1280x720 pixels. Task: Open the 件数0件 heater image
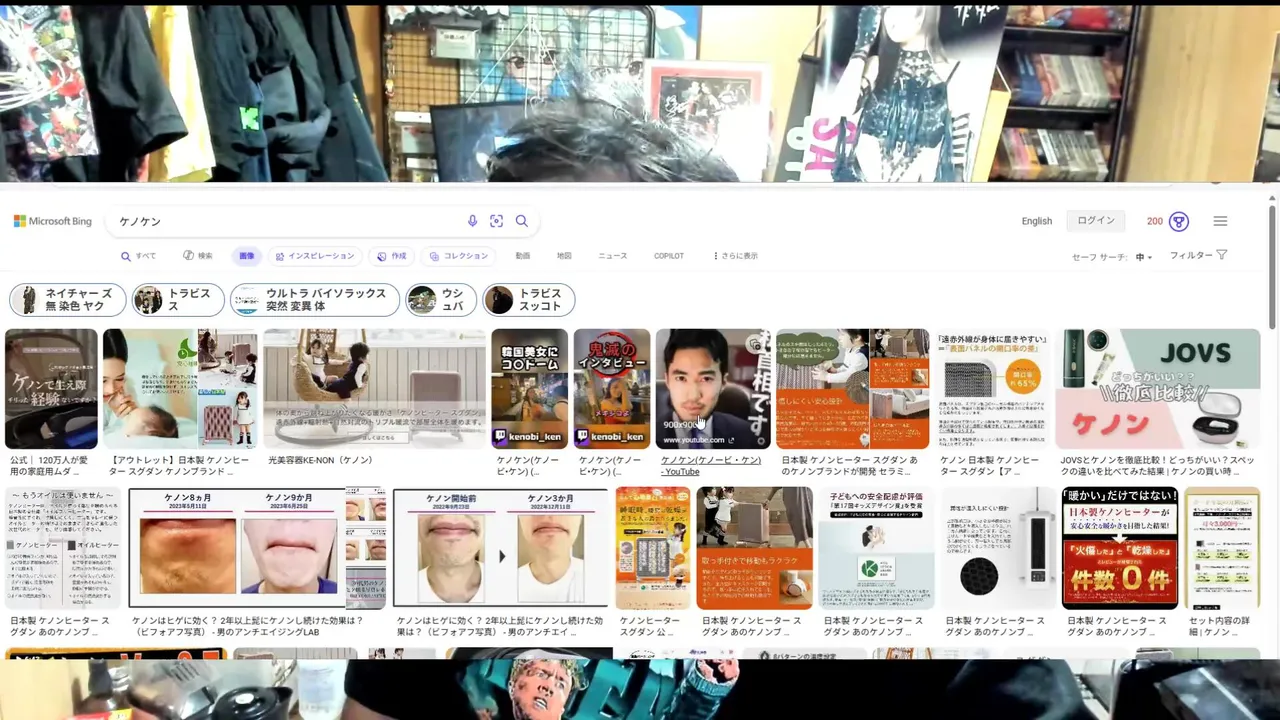1120,548
